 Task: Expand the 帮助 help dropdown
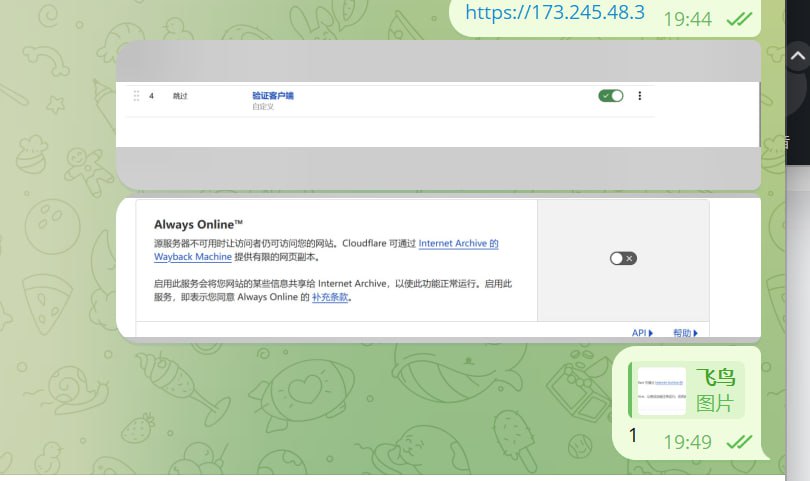[685, 333]
